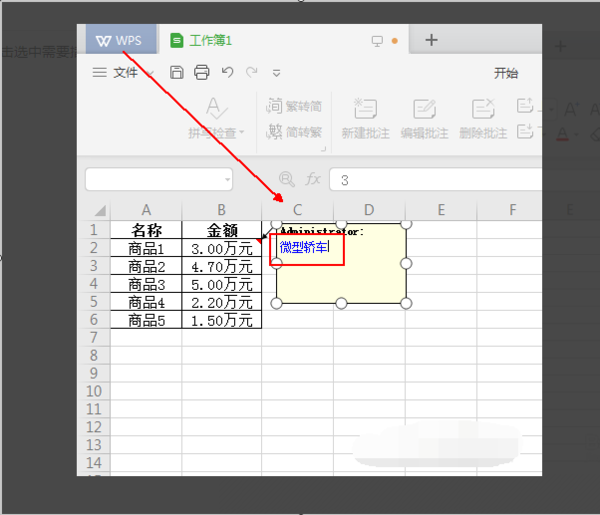Expand the arrow next to 文件

pos(150,73)
